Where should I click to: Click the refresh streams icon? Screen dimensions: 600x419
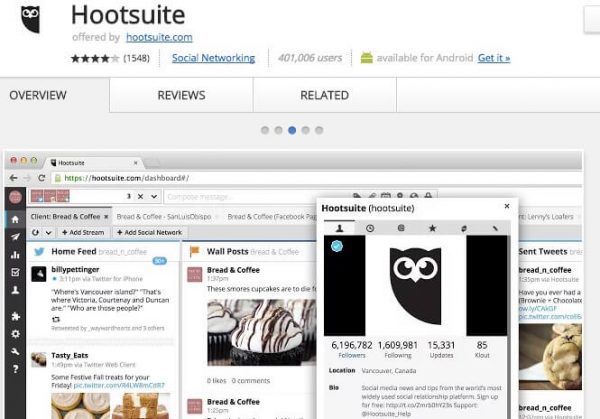coord(36,232)
